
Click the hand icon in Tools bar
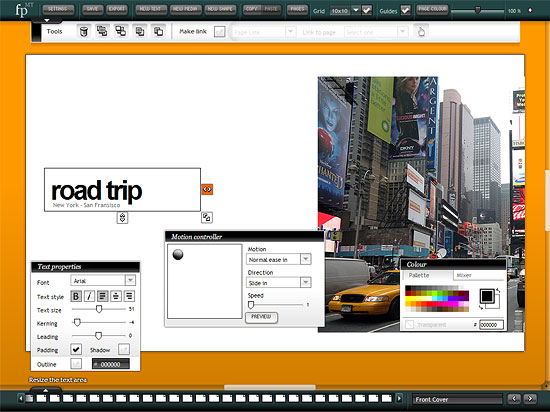[421, 32]
